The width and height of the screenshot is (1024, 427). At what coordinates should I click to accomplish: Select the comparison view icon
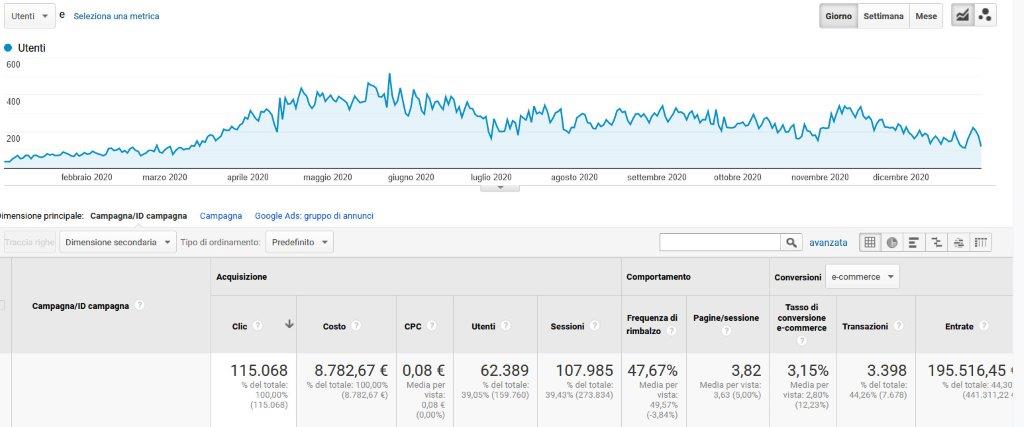click(936, 242)
